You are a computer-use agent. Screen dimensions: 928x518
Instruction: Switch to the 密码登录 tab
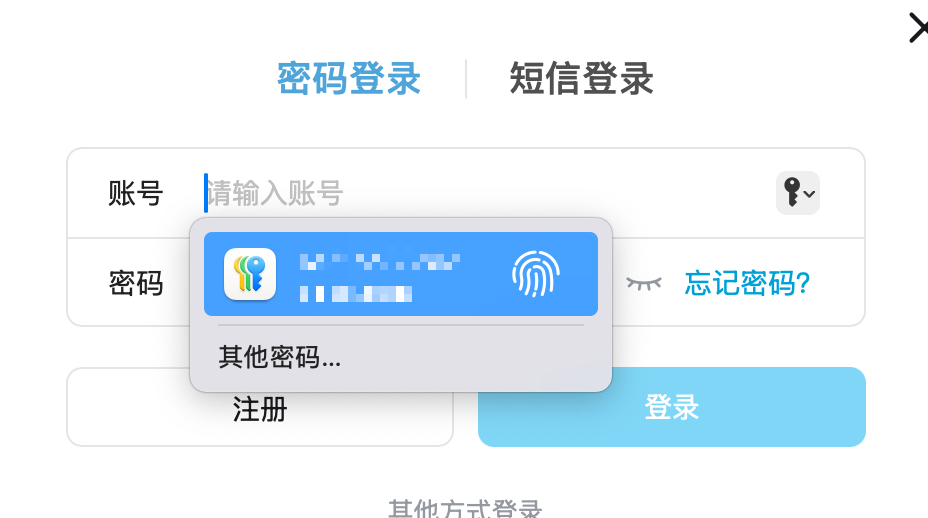coord(349,78)
